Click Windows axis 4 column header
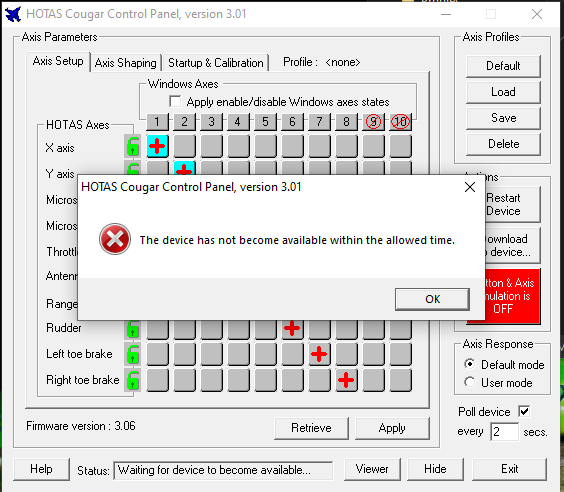The image size is (564, 492). coord(238,122)
